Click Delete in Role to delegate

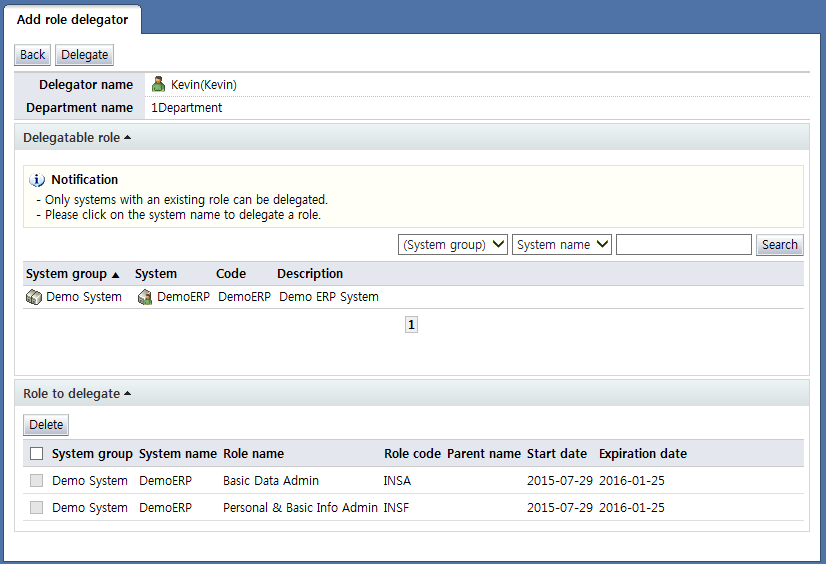click(x=46, y=425)
